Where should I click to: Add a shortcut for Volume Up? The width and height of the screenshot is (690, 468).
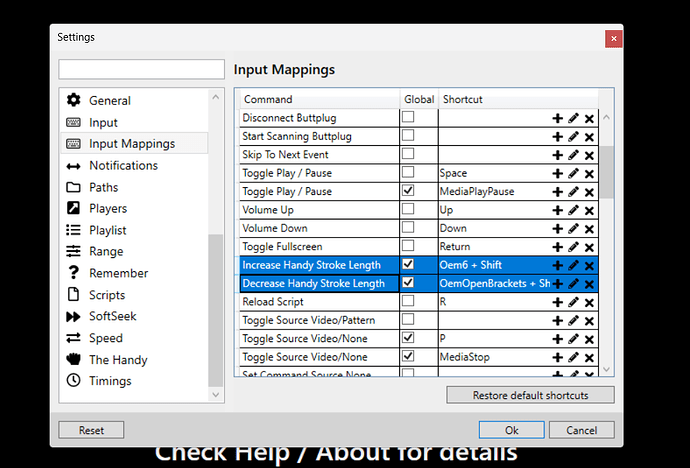(x=557, y=211)
